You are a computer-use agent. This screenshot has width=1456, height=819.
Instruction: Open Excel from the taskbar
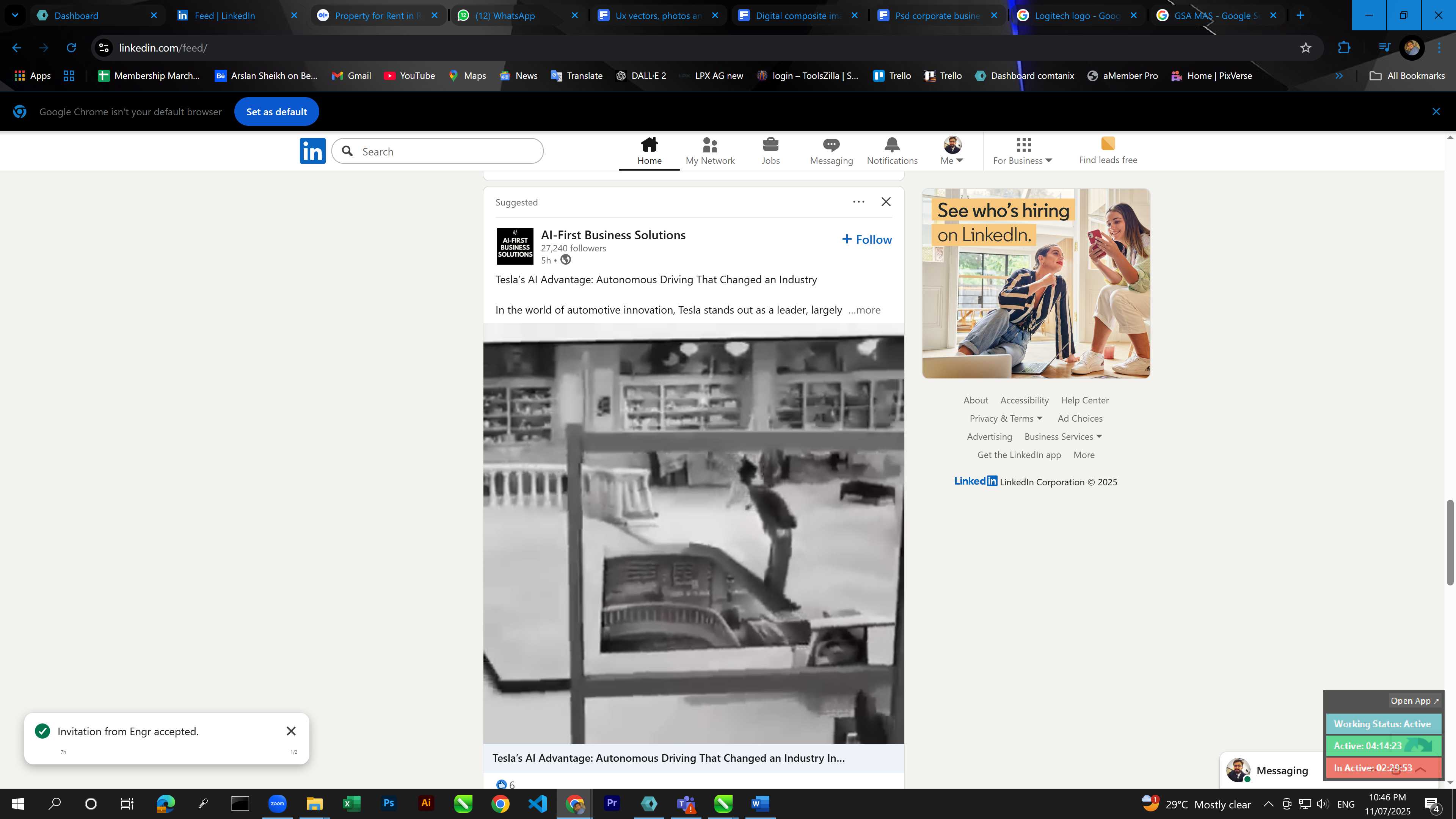351,803
